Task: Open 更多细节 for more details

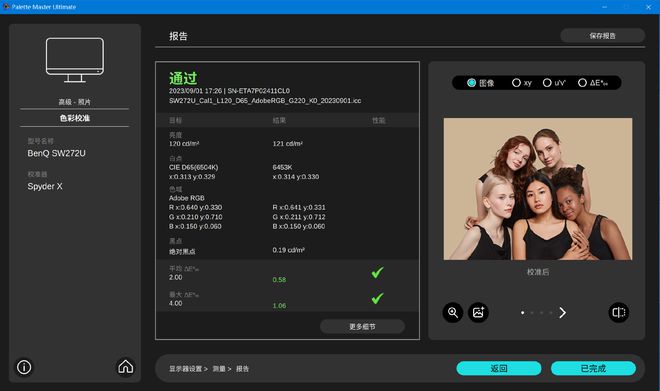Action: 362,327
